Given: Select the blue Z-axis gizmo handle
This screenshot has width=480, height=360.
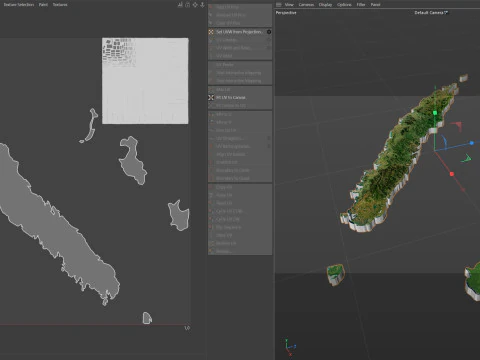Looking at the screenshot, I should (471, 143).
